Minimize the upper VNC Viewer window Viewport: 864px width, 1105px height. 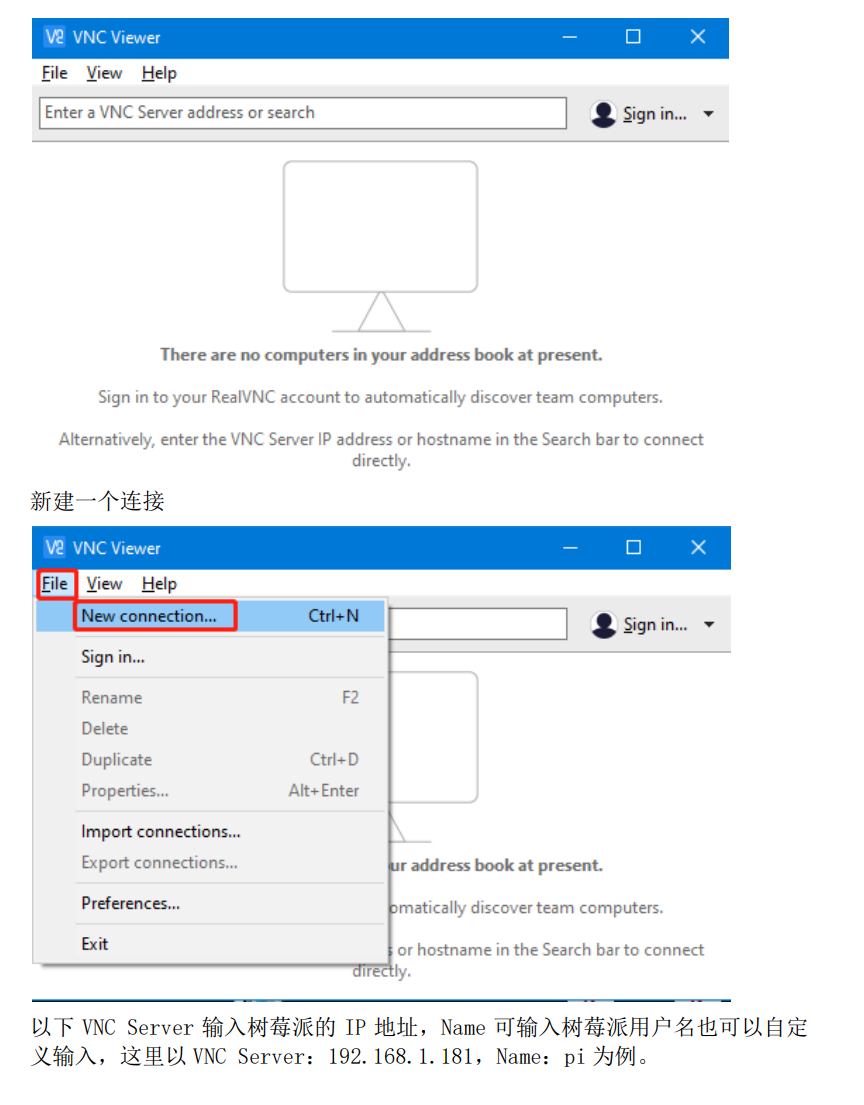569,37
